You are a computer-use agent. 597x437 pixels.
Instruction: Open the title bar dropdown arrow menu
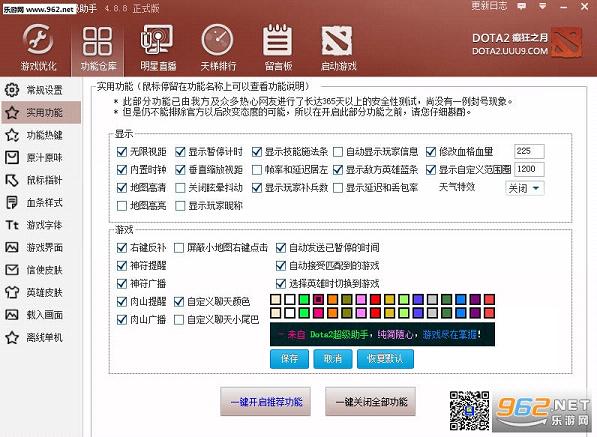coord(543,6)
